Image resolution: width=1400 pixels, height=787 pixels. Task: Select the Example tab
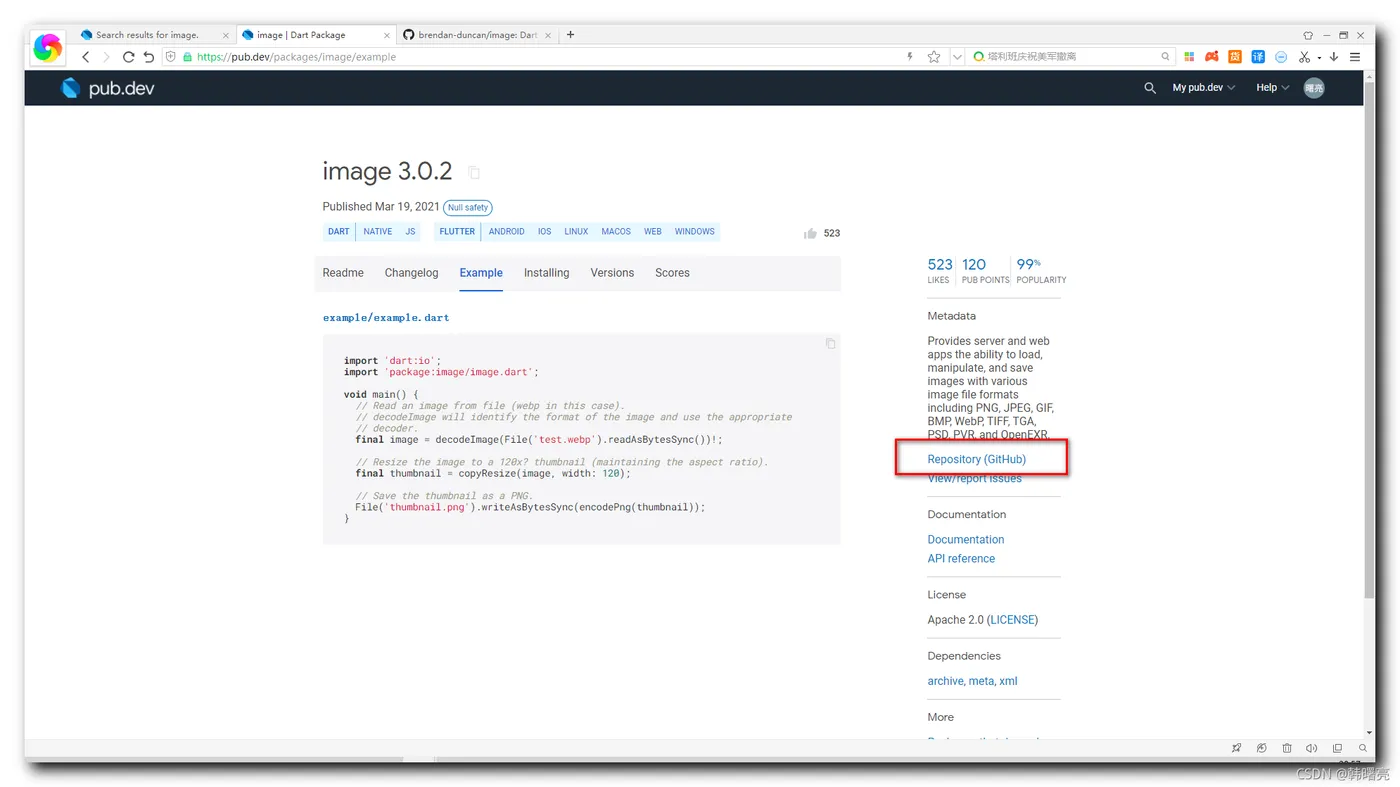point(481,273)
